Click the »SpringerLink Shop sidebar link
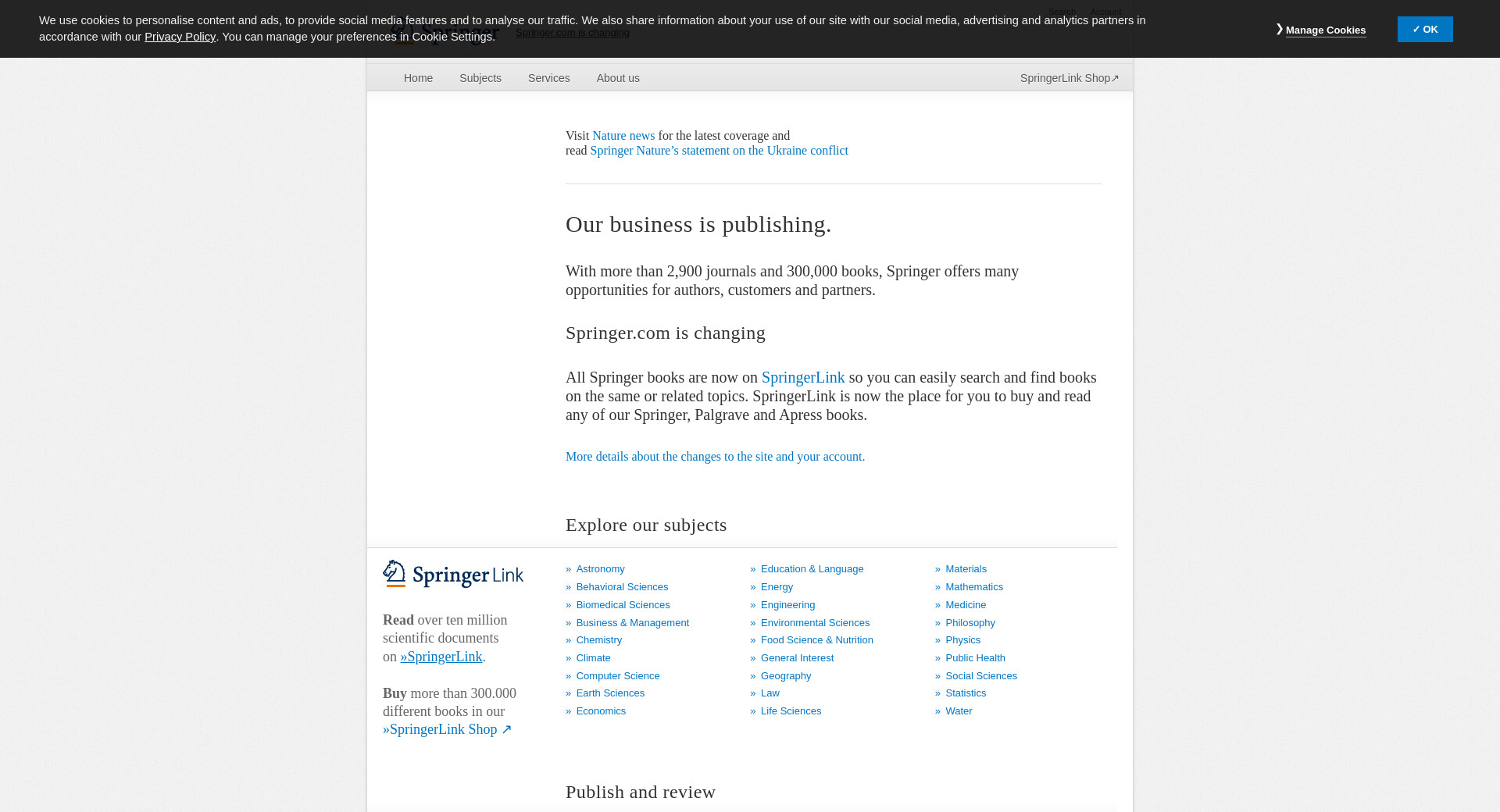Screen dimensions: 1500x812 click(x=447, y=729)
